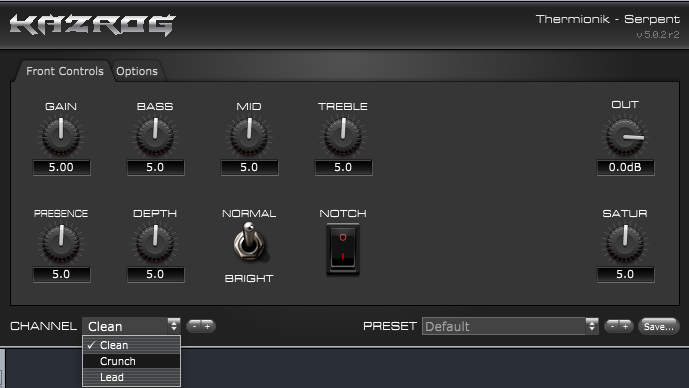Click the TREBLE value field

[343, 167]
